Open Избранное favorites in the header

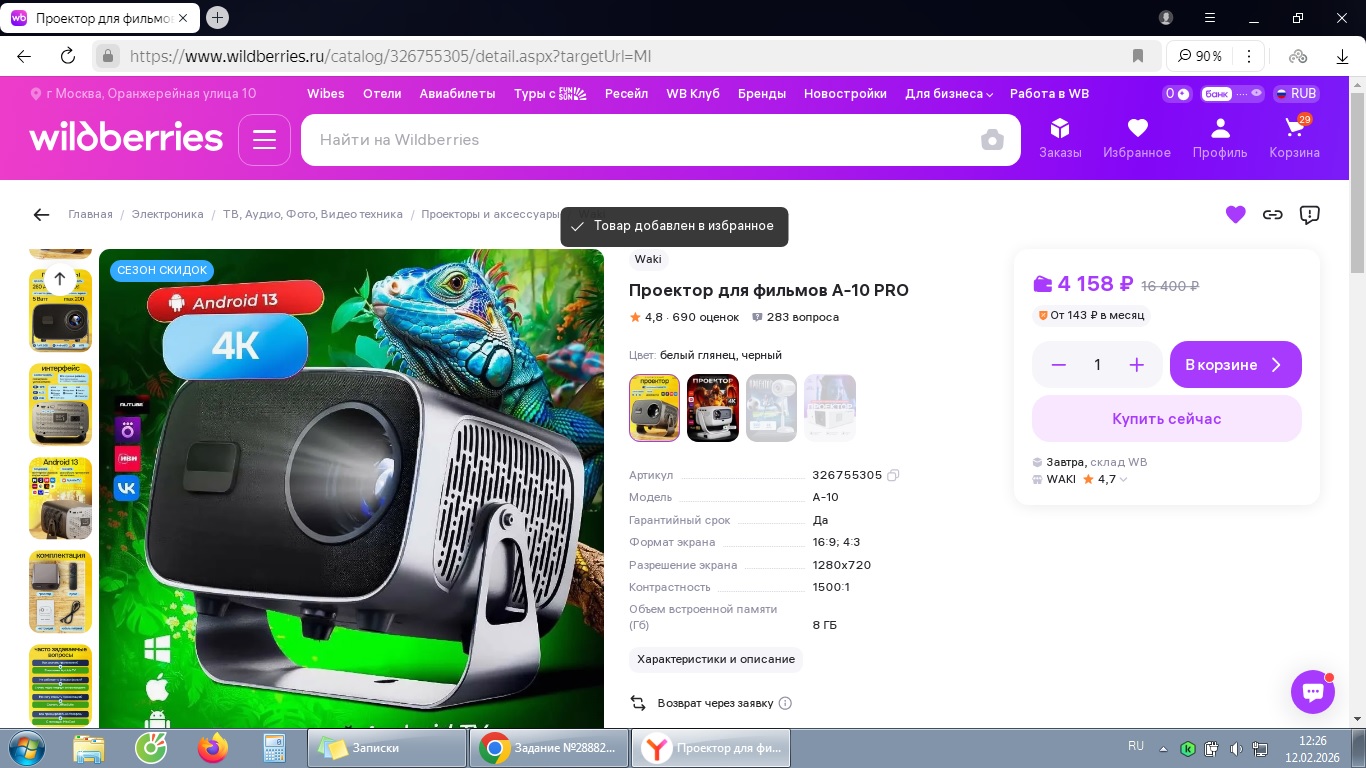1137,138
